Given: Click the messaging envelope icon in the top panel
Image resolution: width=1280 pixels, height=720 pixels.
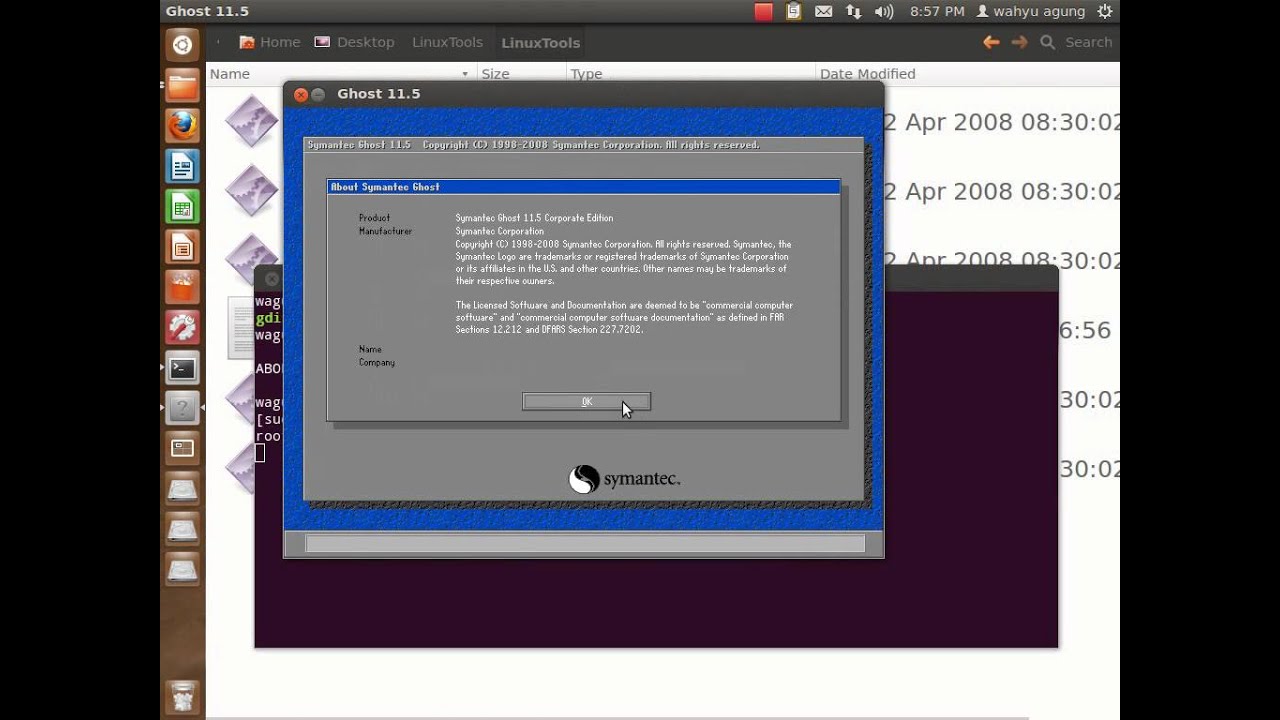Looking at the screenshot, I should click(823, 11).
